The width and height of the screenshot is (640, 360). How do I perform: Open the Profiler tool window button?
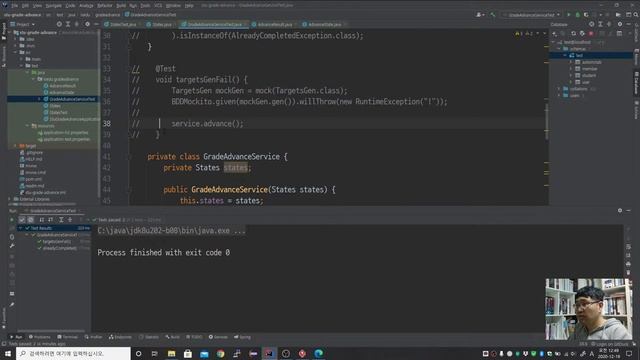pos(93,337)
